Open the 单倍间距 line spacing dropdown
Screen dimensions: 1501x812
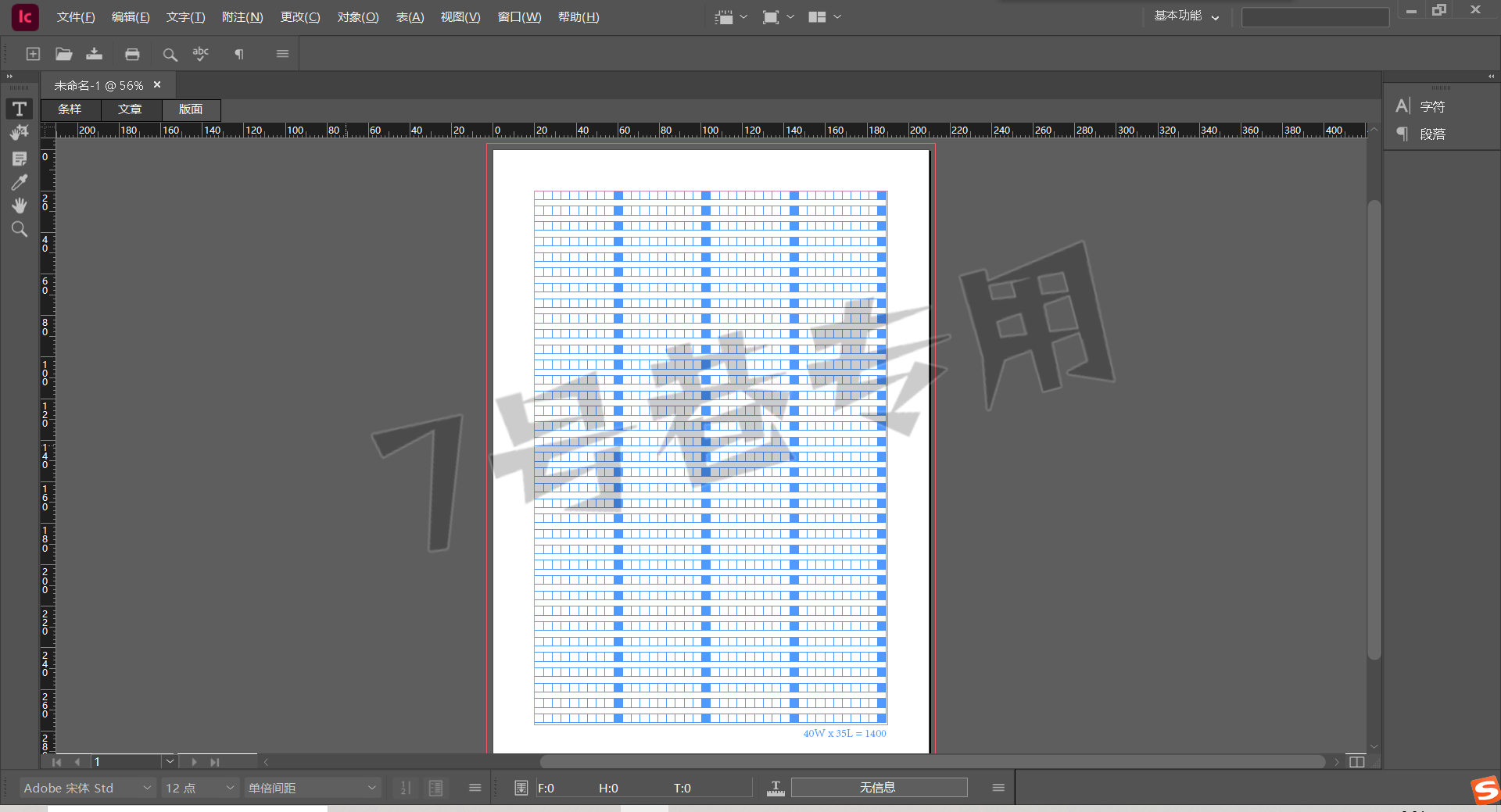point(312,788)
